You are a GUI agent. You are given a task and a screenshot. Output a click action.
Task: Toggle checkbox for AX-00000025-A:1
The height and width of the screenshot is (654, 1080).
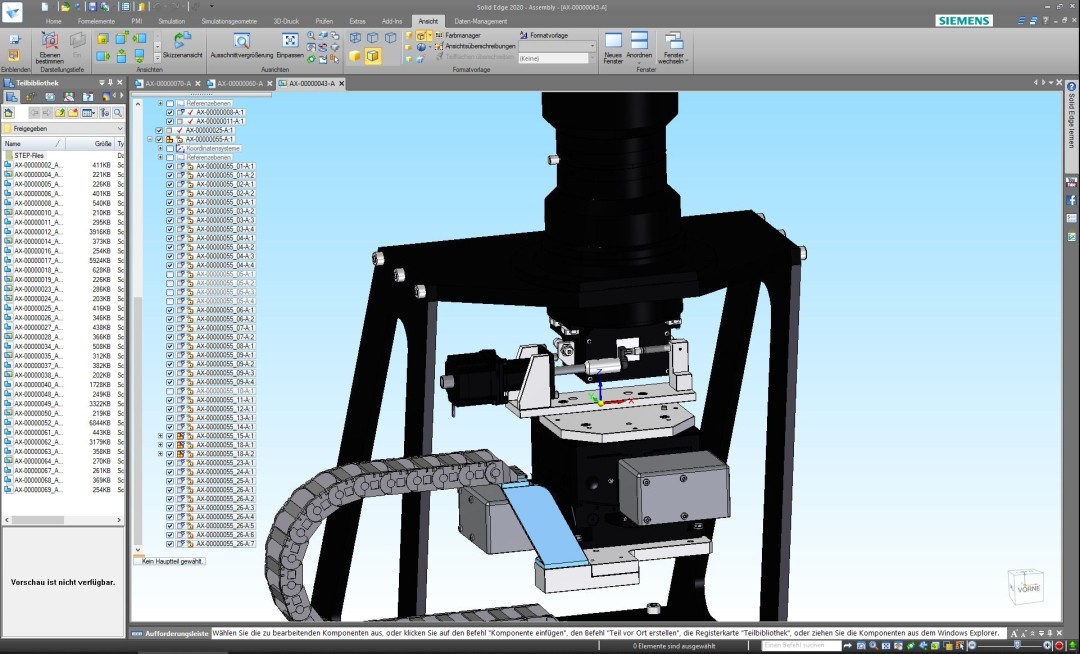point(159,130)
